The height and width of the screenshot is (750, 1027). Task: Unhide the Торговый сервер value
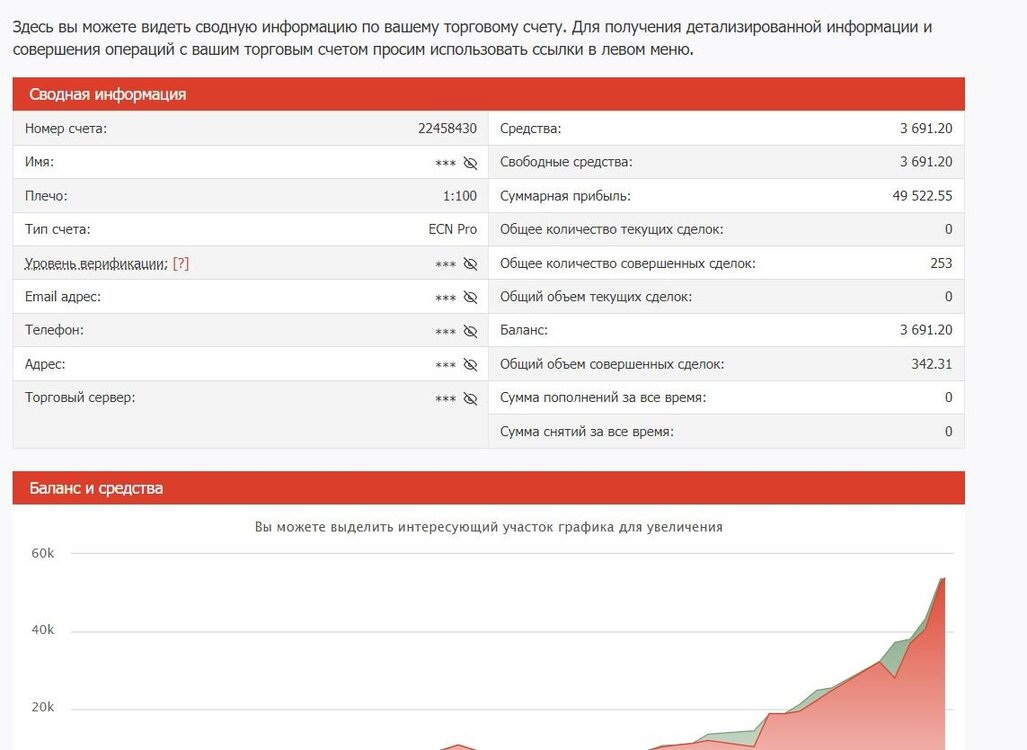click(470, 399)
